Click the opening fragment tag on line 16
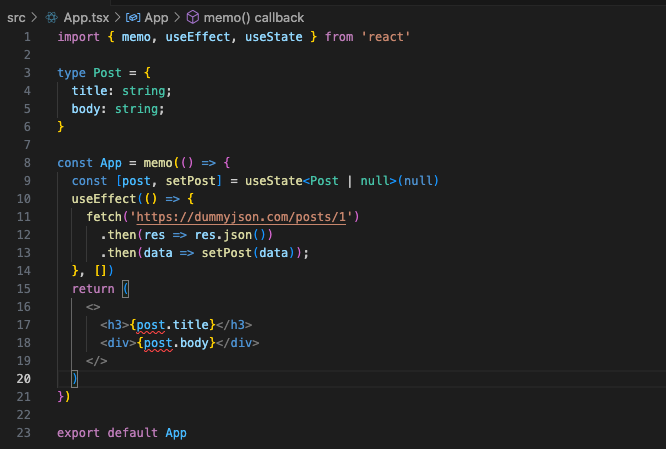 point(93,307)
